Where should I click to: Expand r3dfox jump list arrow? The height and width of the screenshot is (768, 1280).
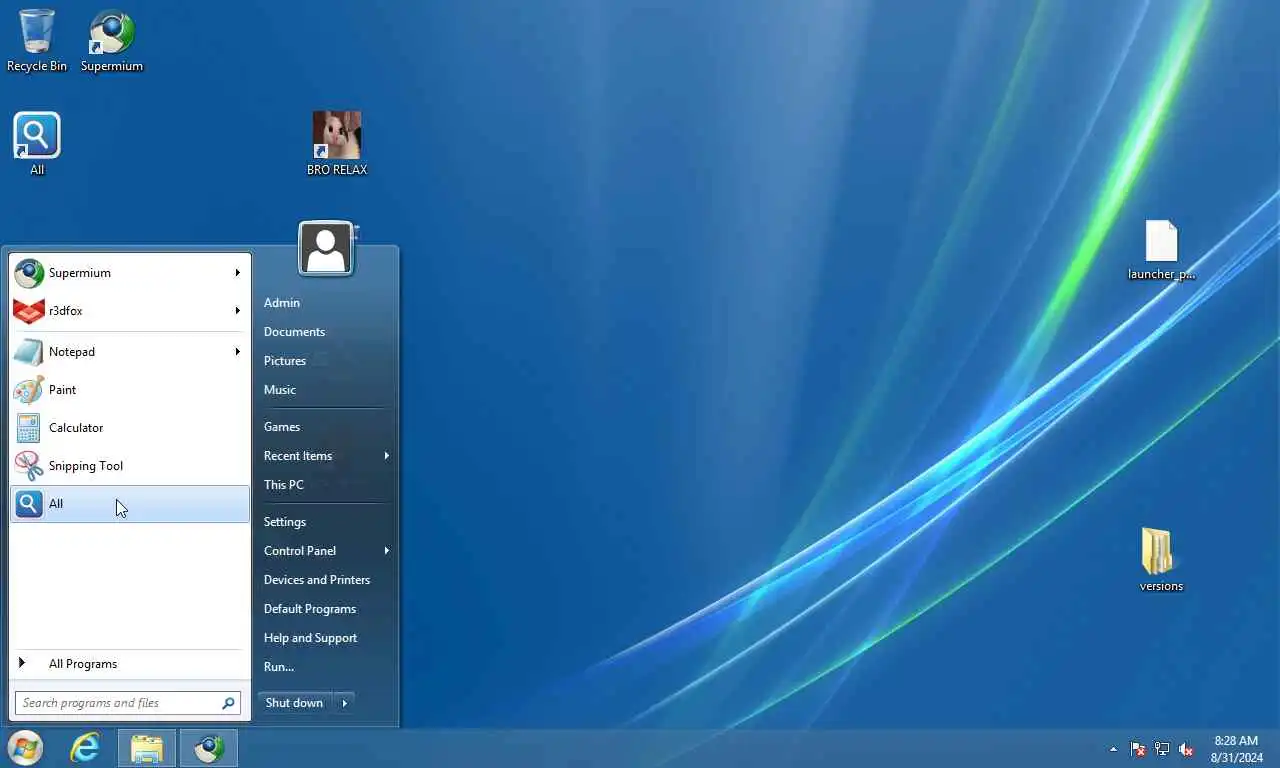coord(238,311)
